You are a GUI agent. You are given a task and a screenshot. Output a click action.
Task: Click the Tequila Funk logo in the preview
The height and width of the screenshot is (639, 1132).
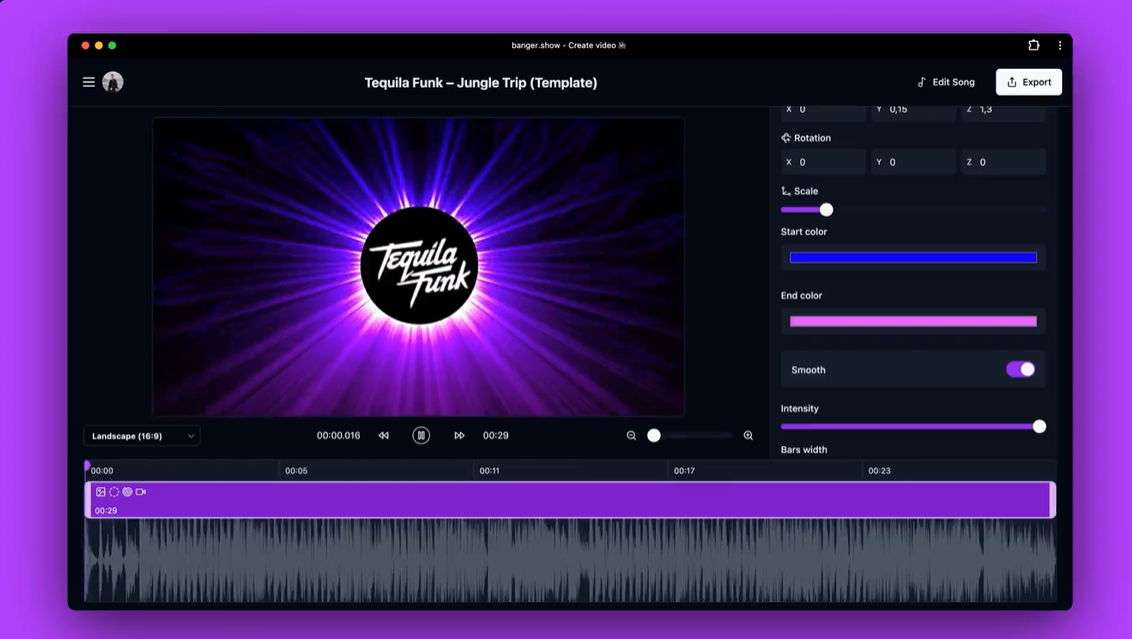[419, 266]
